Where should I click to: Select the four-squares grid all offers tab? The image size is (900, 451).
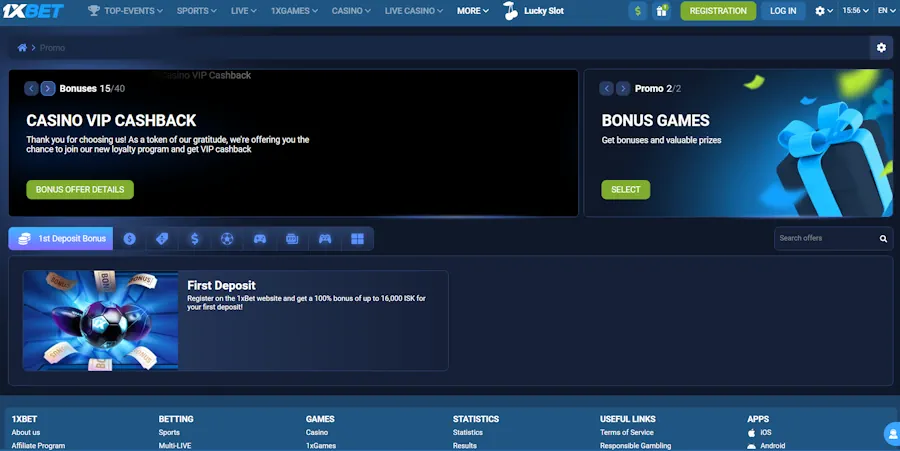pyautogui.click(x=358, y=239)
